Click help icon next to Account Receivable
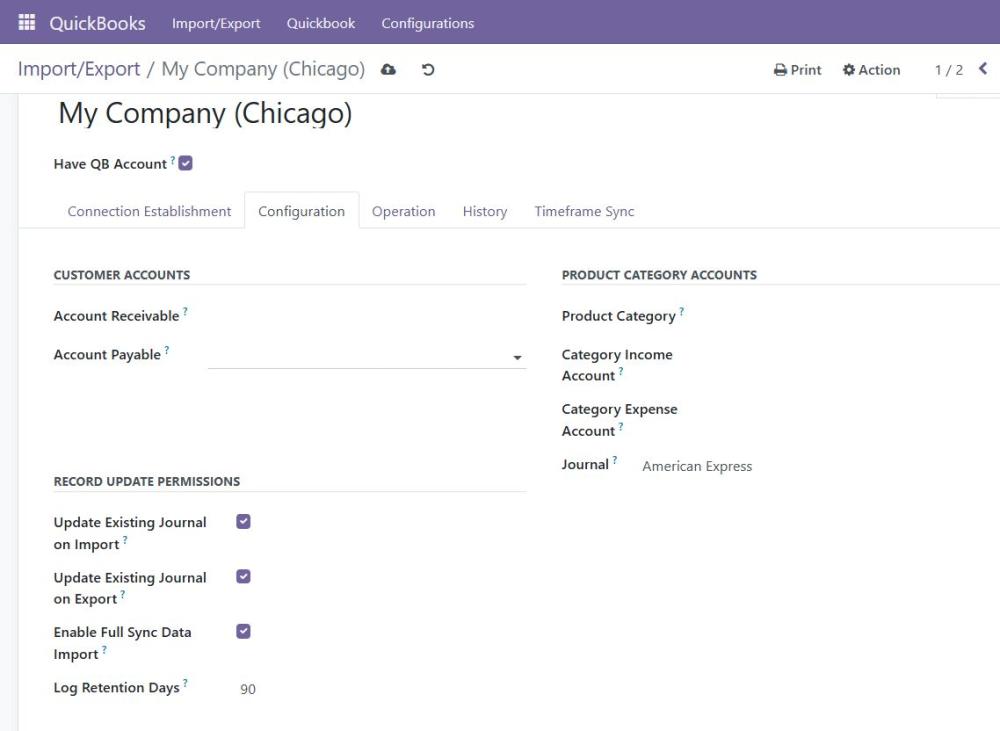 185,311
